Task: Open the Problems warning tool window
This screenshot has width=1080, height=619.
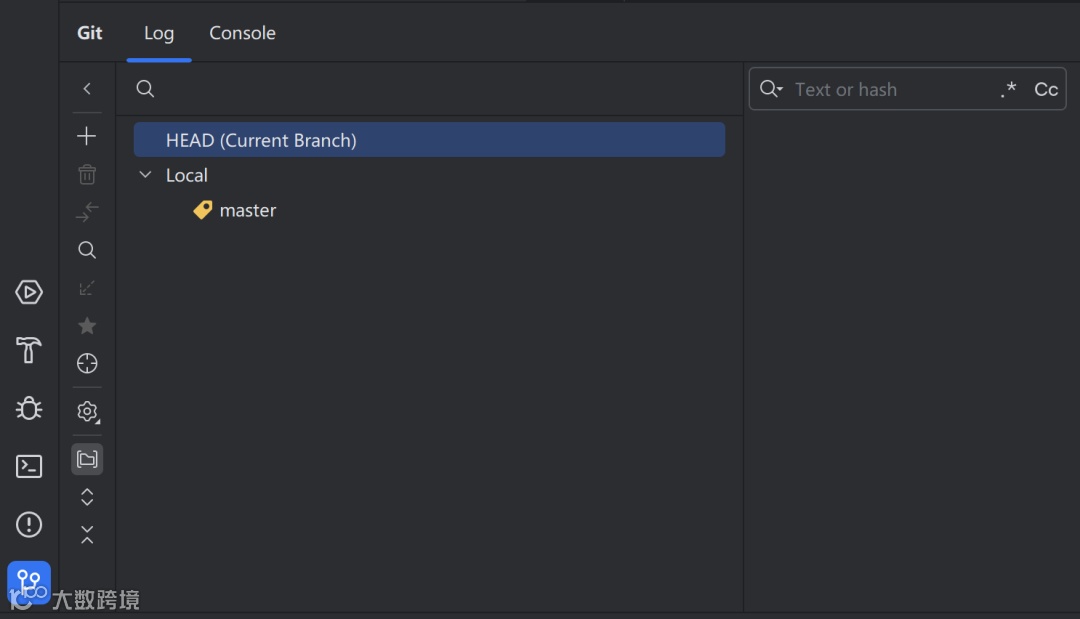Action: coord(29,524)
